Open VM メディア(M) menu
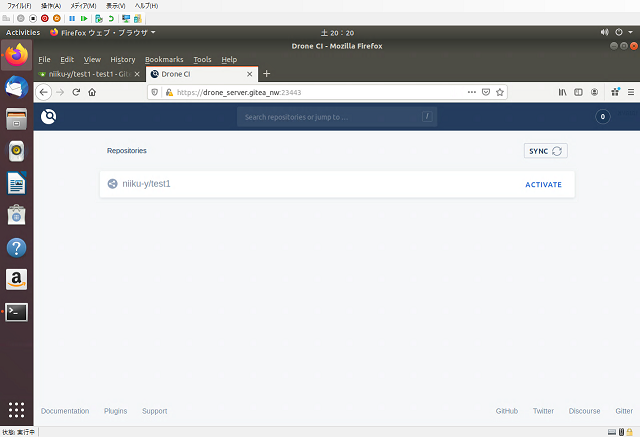640x437 pixels. click(x=83, y=6)
